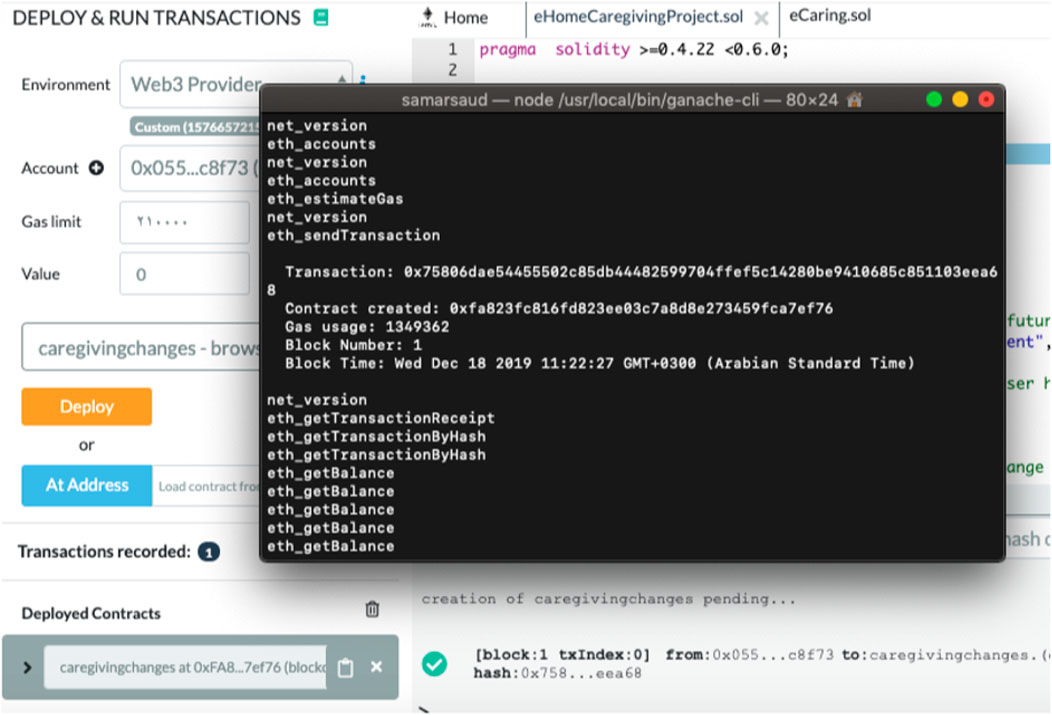Remove the deployed caregivingchanges contract with X
The height and width of the screenshot is (715, 1052).
coord(376,667)
